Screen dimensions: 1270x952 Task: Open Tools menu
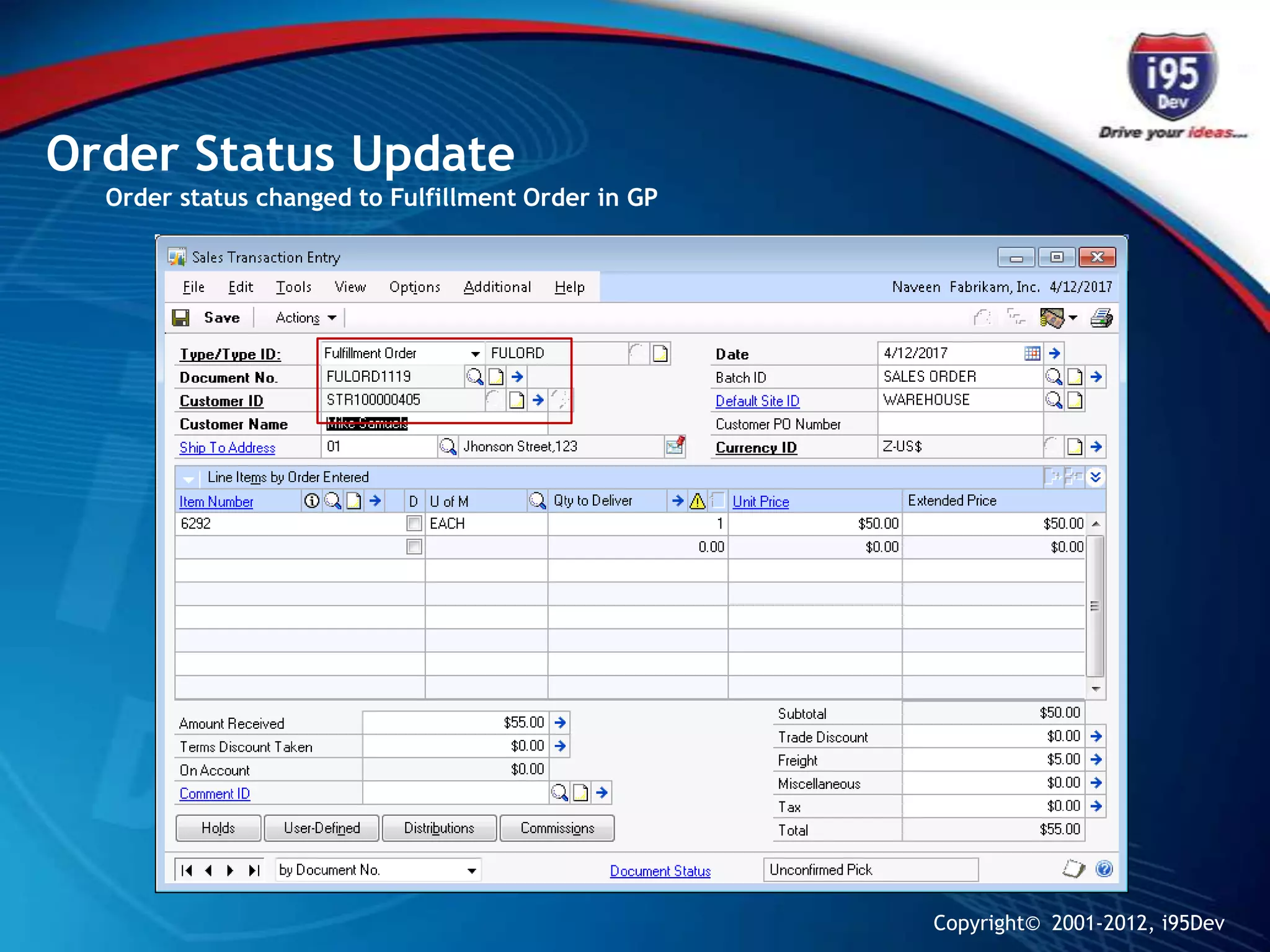(293, 287)
